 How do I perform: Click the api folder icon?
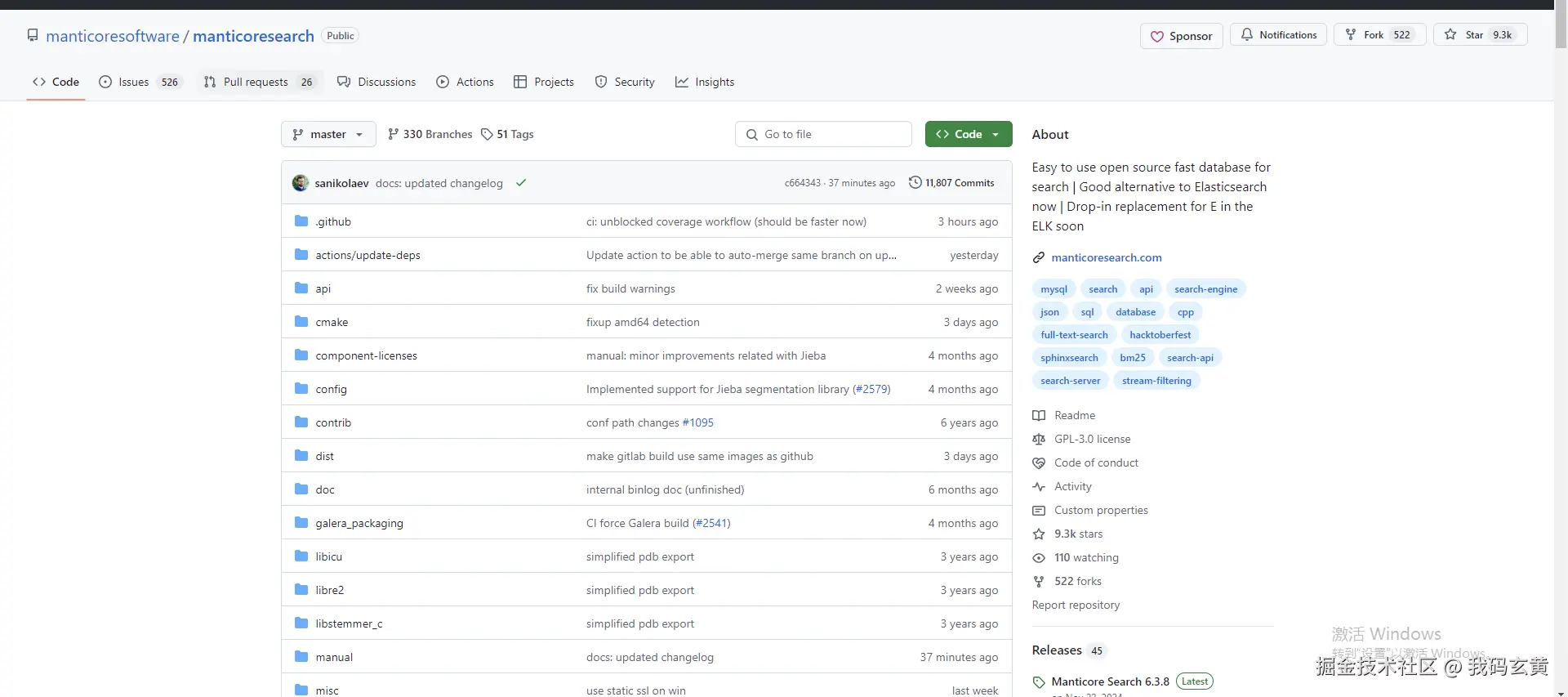301,288
